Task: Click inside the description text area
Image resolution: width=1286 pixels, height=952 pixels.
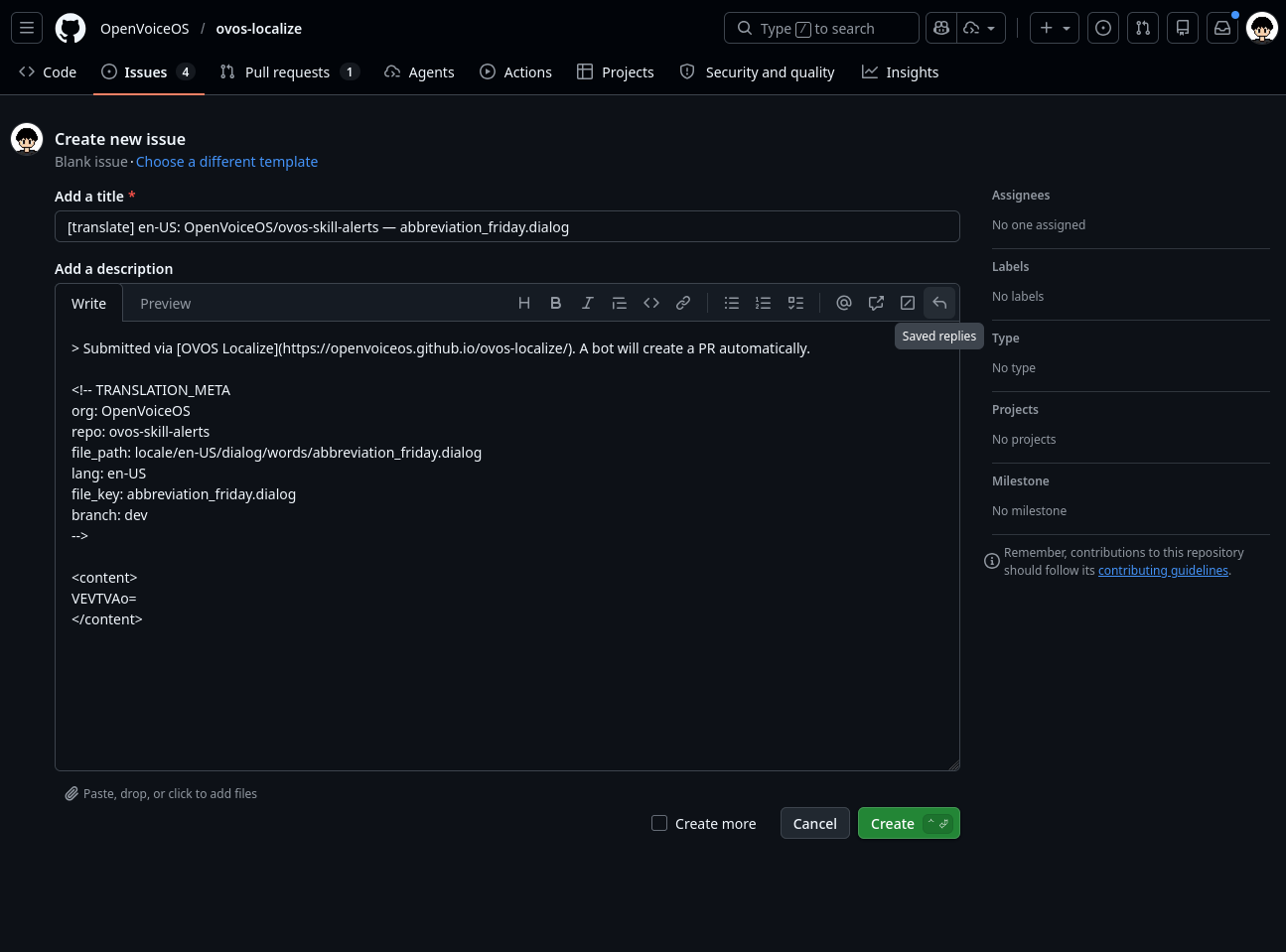Action: point(507,545)
